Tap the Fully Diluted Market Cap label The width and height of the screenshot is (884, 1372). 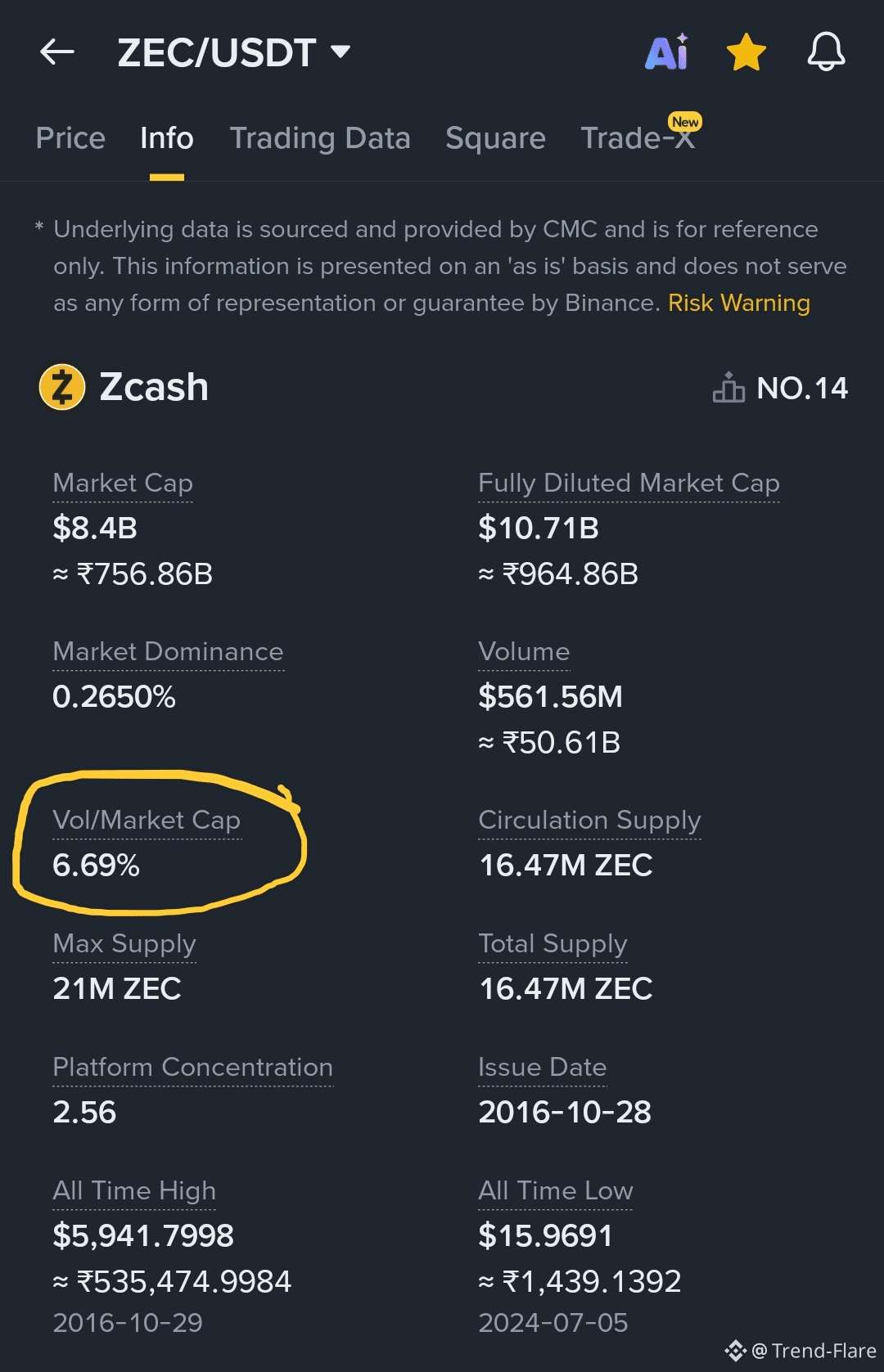click(x=629, y=484)
